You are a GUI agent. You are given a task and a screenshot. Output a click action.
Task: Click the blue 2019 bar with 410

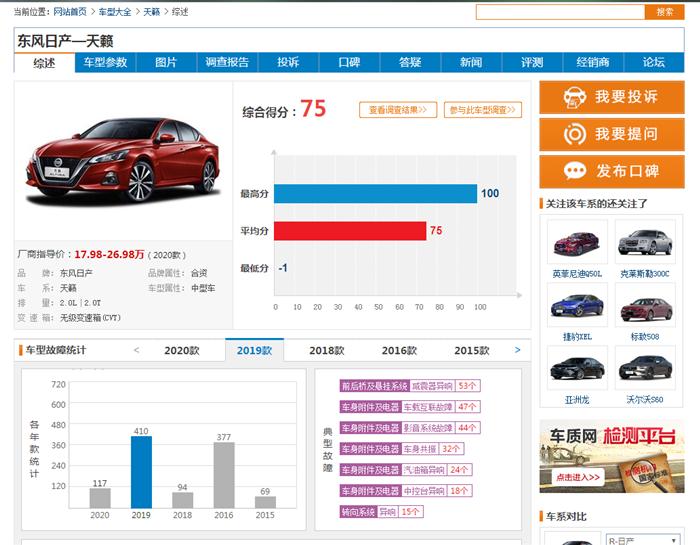(141, 472)
